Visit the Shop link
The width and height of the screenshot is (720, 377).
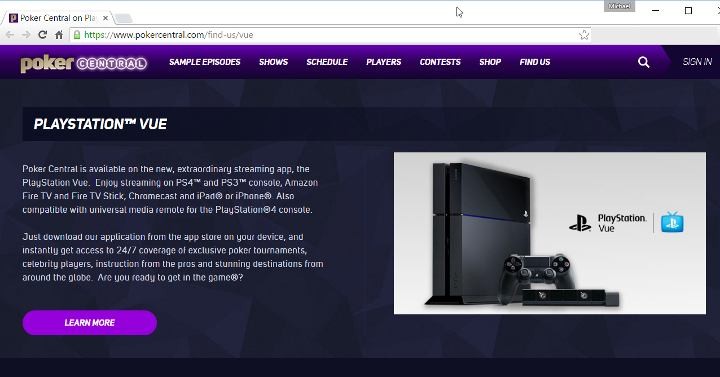[x=490, y=62]
